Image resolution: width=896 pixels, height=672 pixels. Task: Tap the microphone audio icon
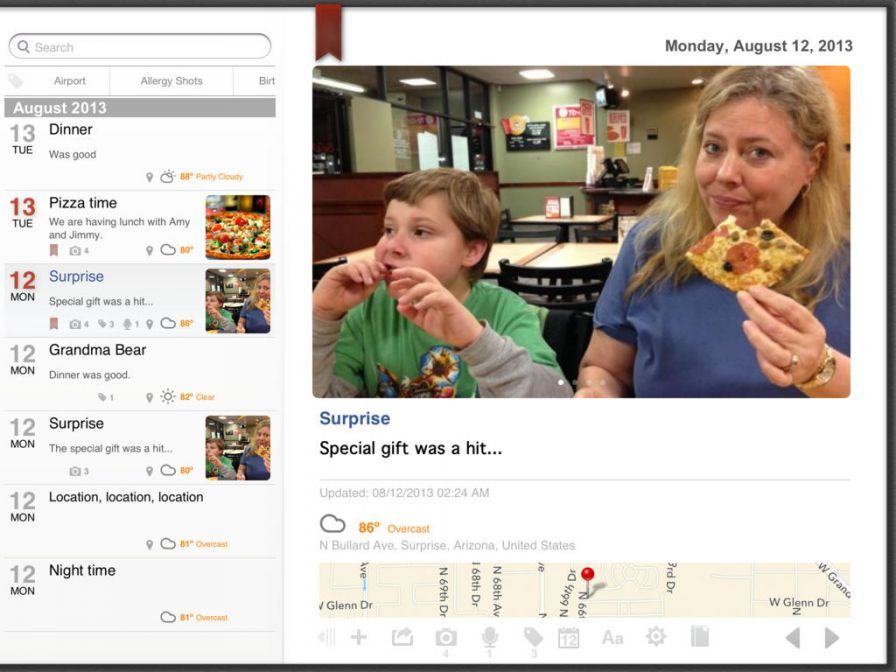489,637
